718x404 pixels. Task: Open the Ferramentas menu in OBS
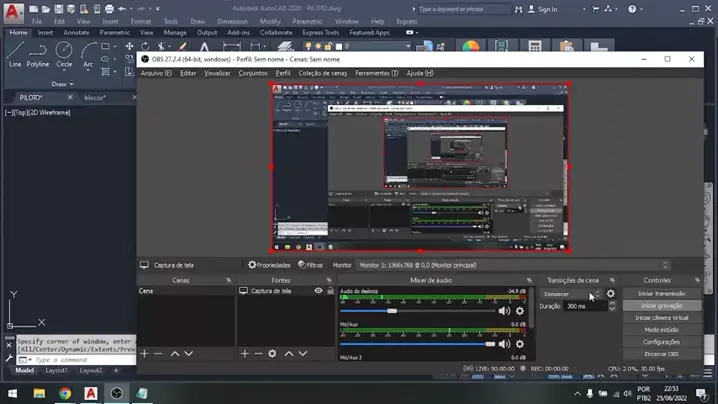coord(376,73)
